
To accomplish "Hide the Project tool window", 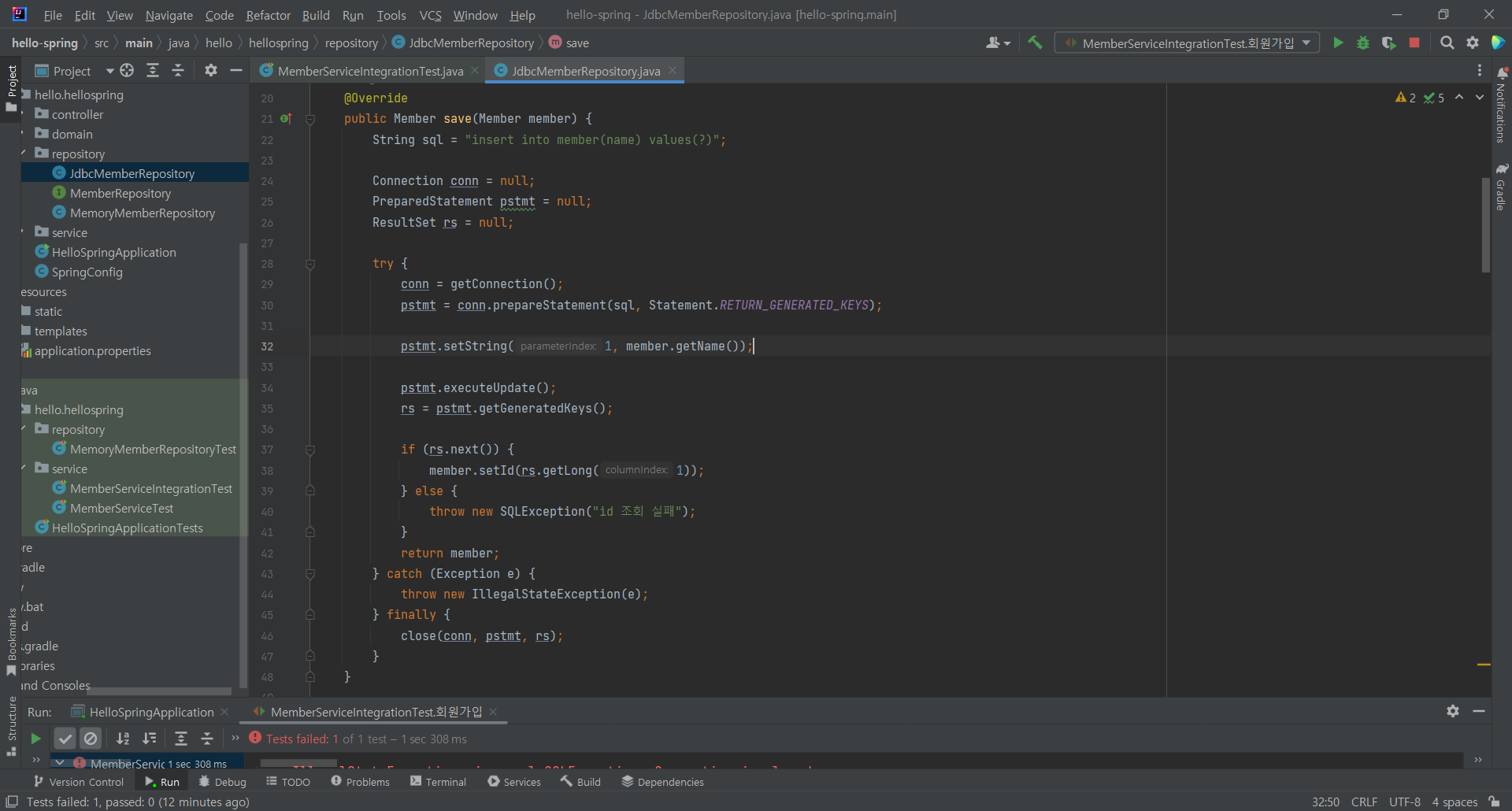I will click(x=235, y=71).
